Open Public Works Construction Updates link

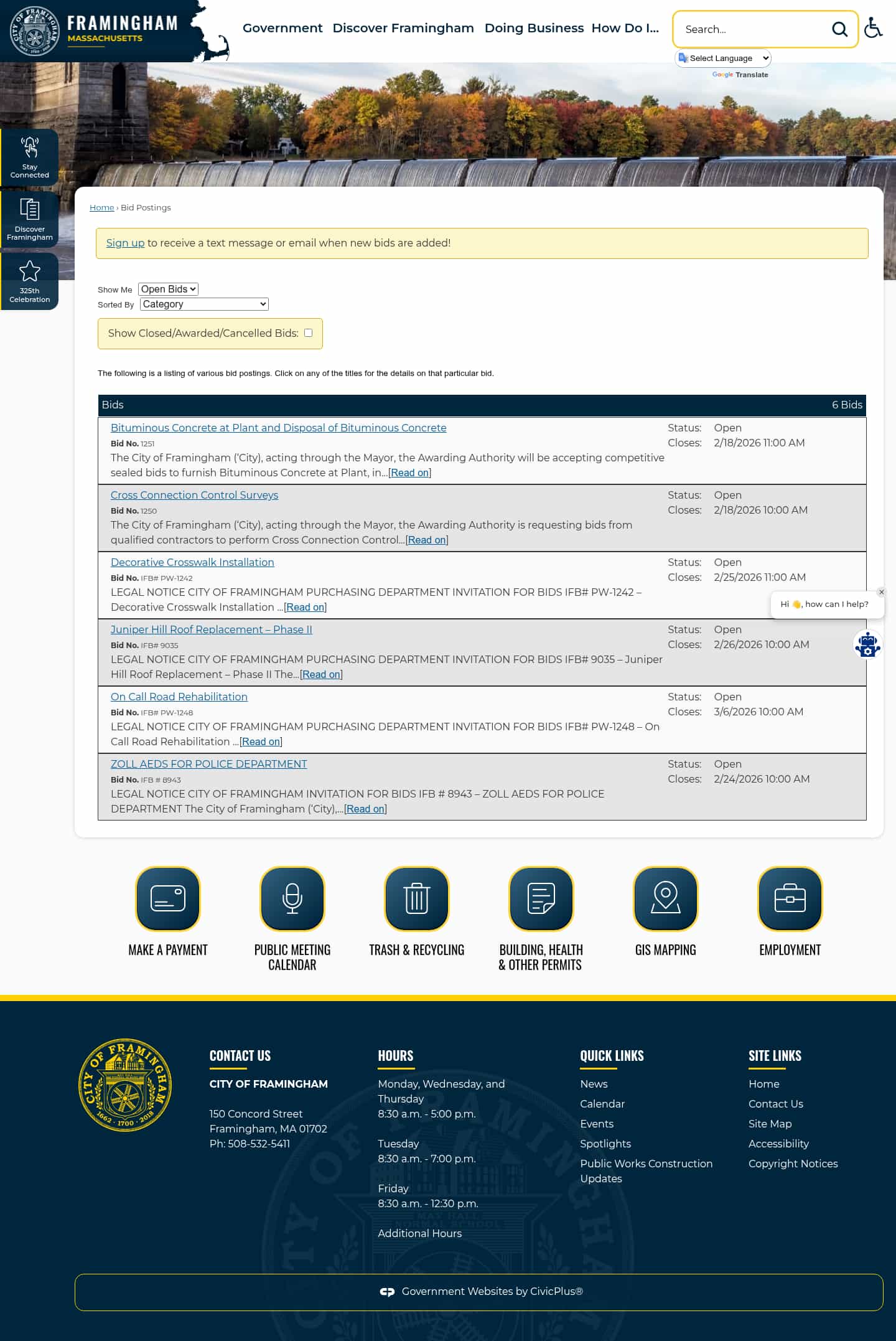[x=646, y=1171]
